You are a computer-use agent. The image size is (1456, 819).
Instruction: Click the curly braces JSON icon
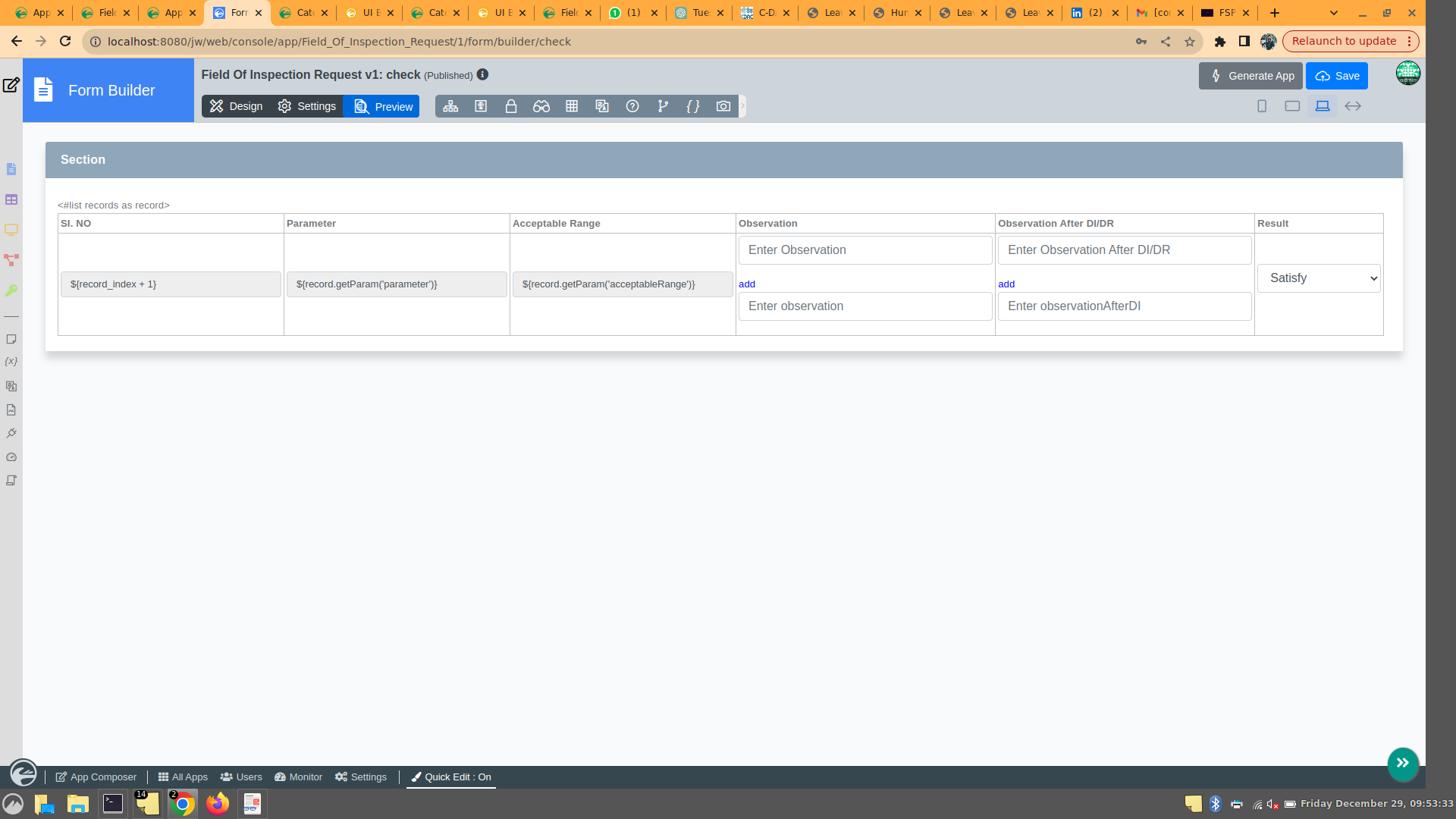[693, 106]
